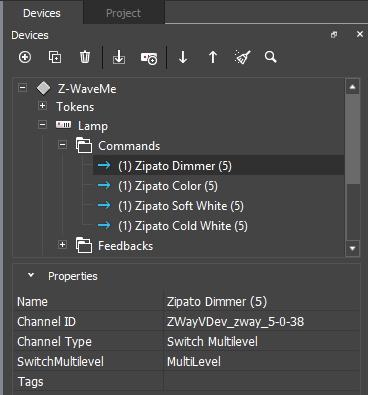This screenshot has width=368, height=395.
Task: Select the (1) Zipato Dimmer (5) command
Action: [x=175, y=166]
